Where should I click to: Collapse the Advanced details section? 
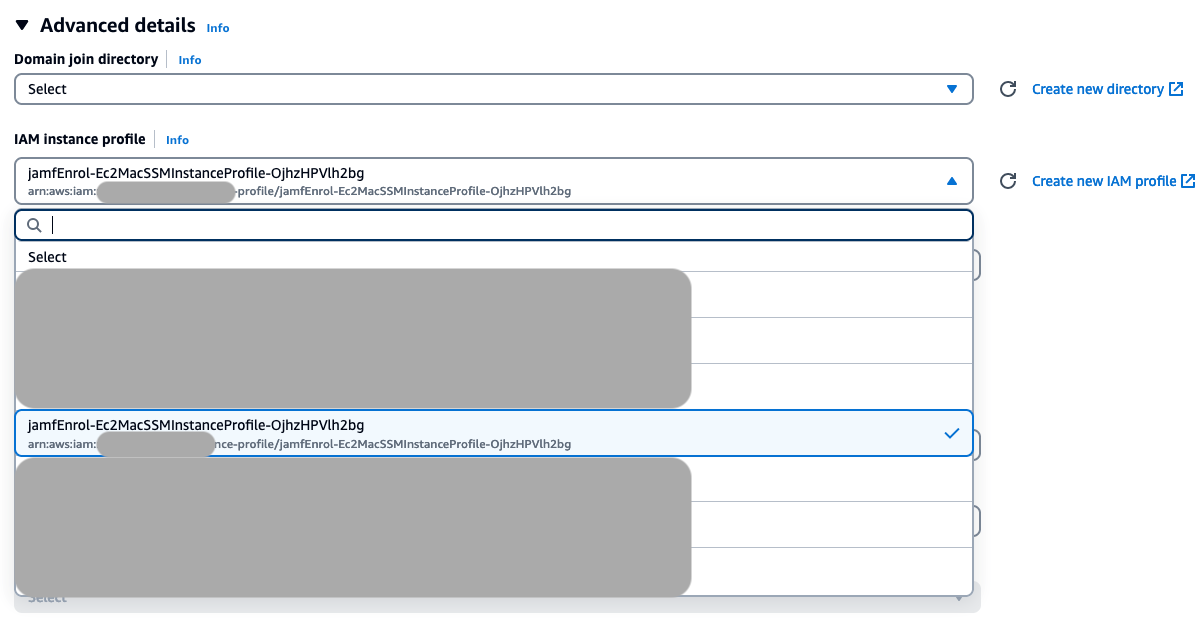(x=22, y=25)
